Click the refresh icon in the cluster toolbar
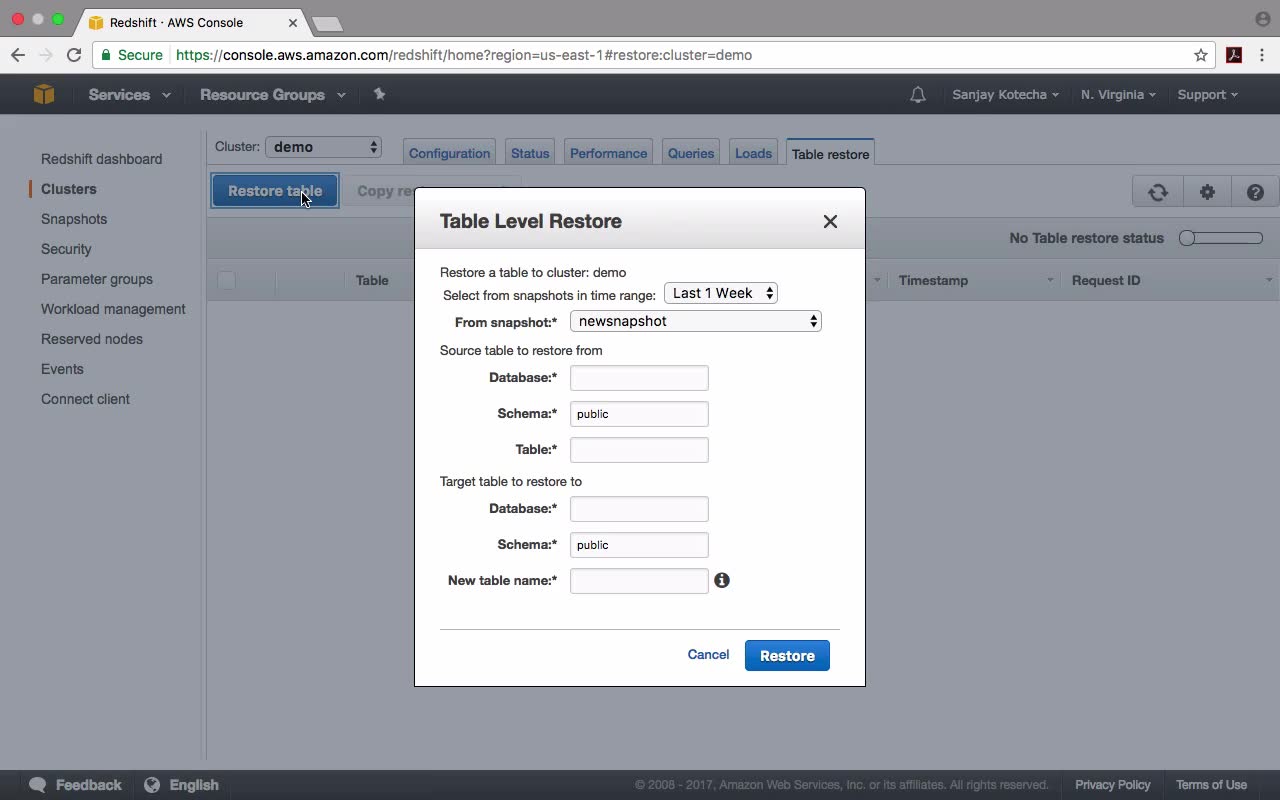Viewport: 1280px width, 800px height. coord(1158,192)
